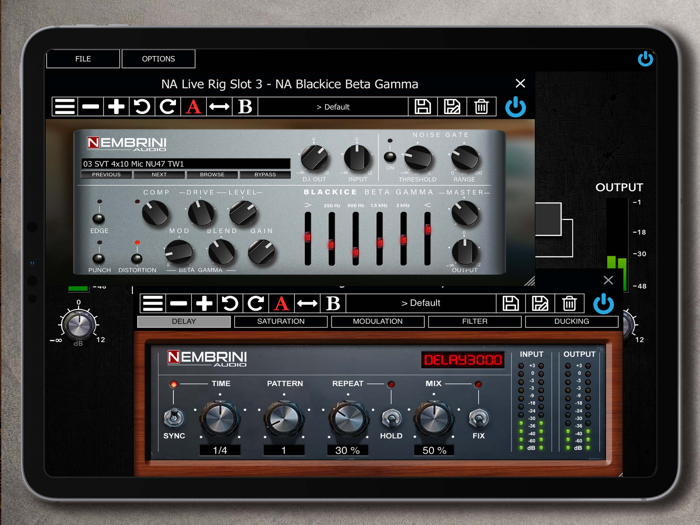Select preset slot A in Delay toolbar
The height and width of the screenshot is (525, 700).
tap(281, 303)
